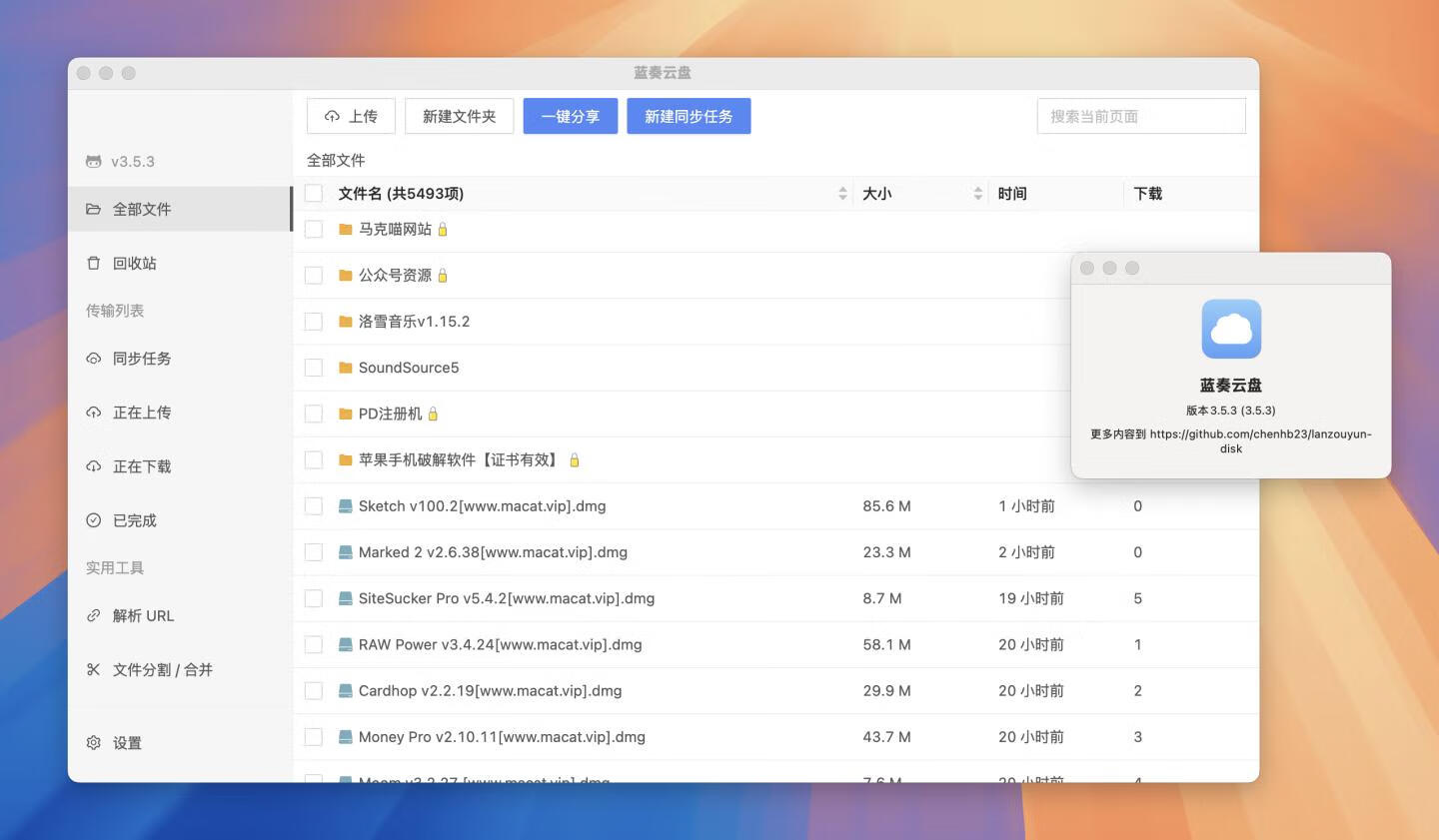Check the box for 公众号资源
Viewport: 1439px width, 840px height.
pos(314,276)
